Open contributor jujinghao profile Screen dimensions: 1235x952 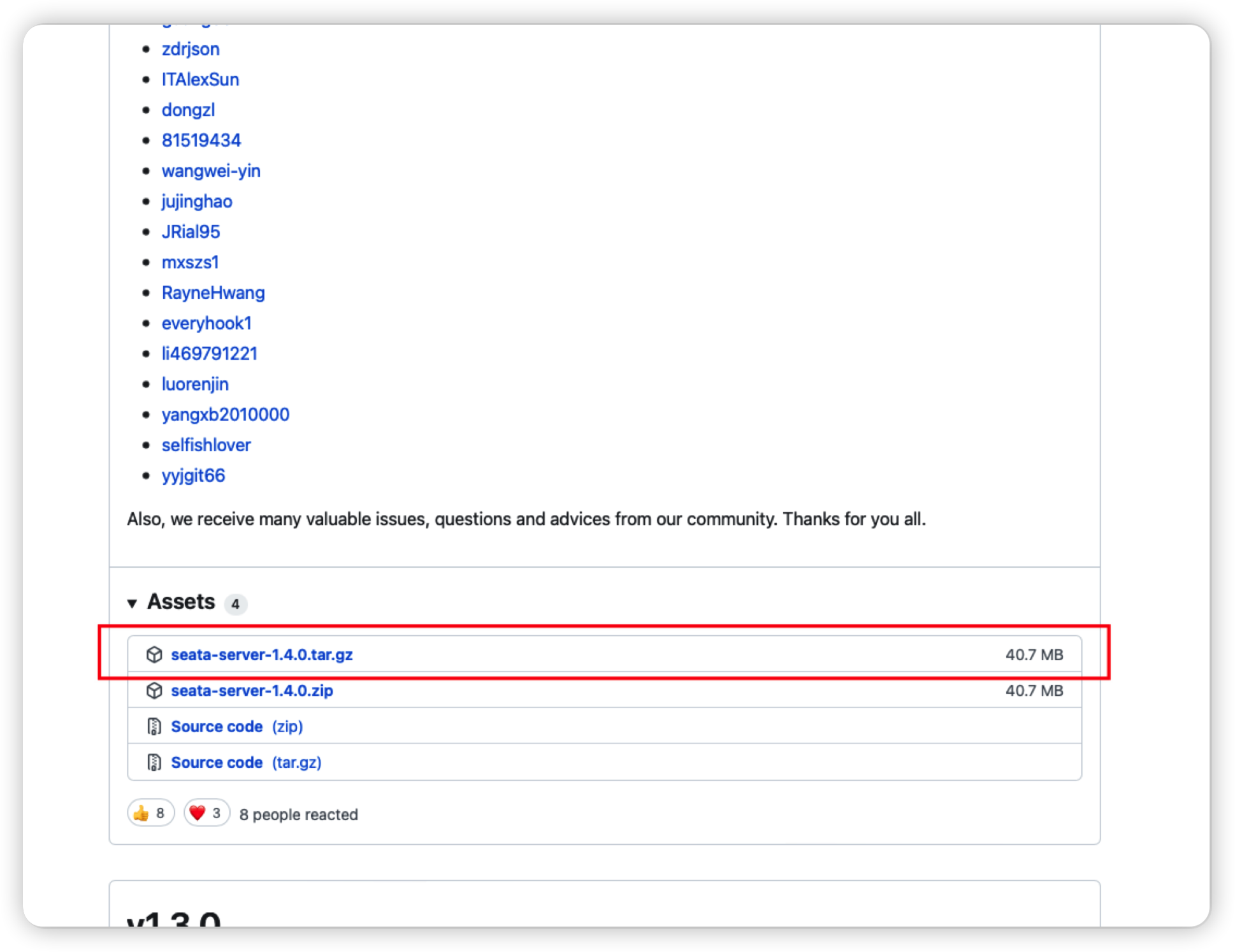coord(197,201)
